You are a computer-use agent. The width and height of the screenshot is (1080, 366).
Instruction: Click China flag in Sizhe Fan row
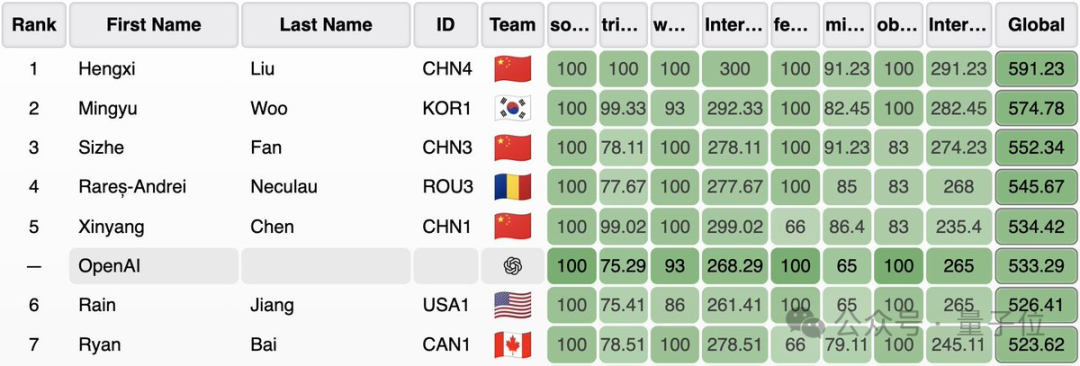pos(513,148)
